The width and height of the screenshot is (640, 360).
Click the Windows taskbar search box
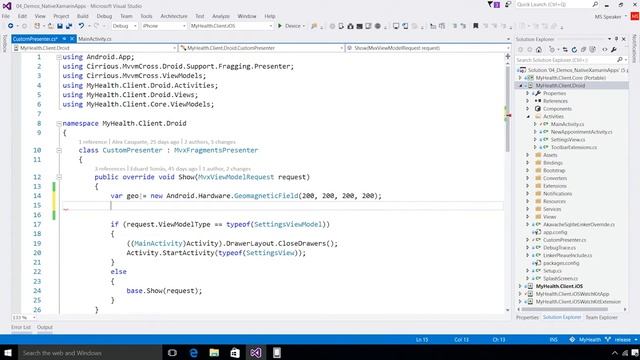(x=89, y=353)
